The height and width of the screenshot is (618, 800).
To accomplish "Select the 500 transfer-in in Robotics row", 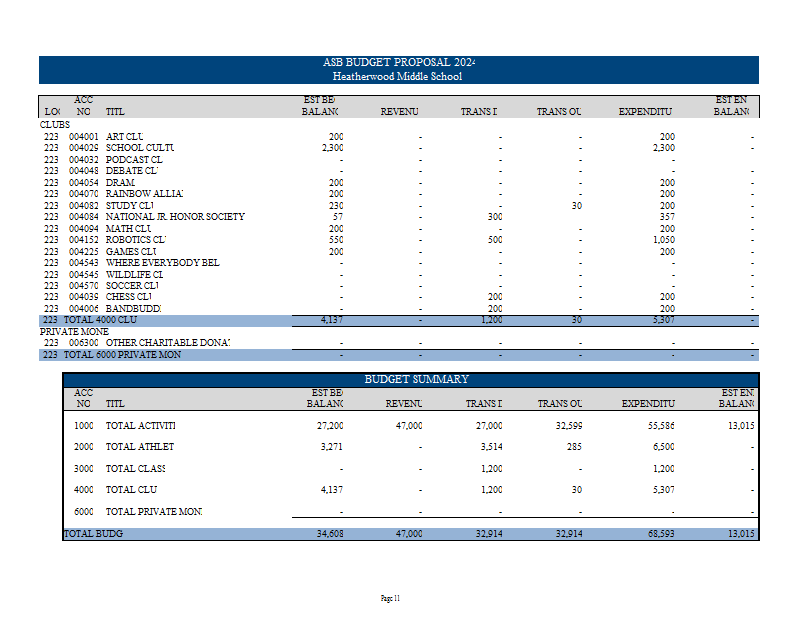I will [x=495, y=239].
